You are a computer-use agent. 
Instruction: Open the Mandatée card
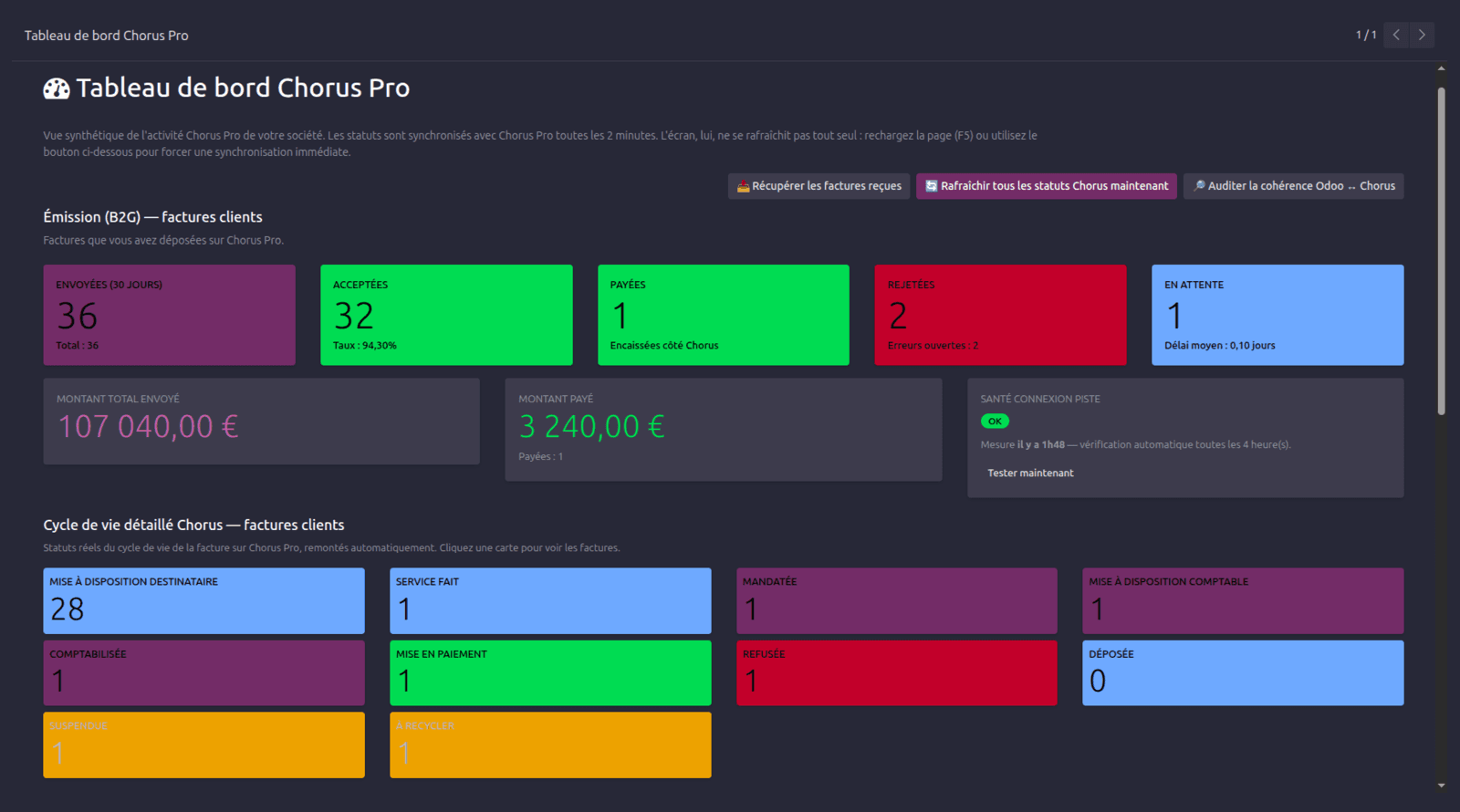[x=897, y=601]
